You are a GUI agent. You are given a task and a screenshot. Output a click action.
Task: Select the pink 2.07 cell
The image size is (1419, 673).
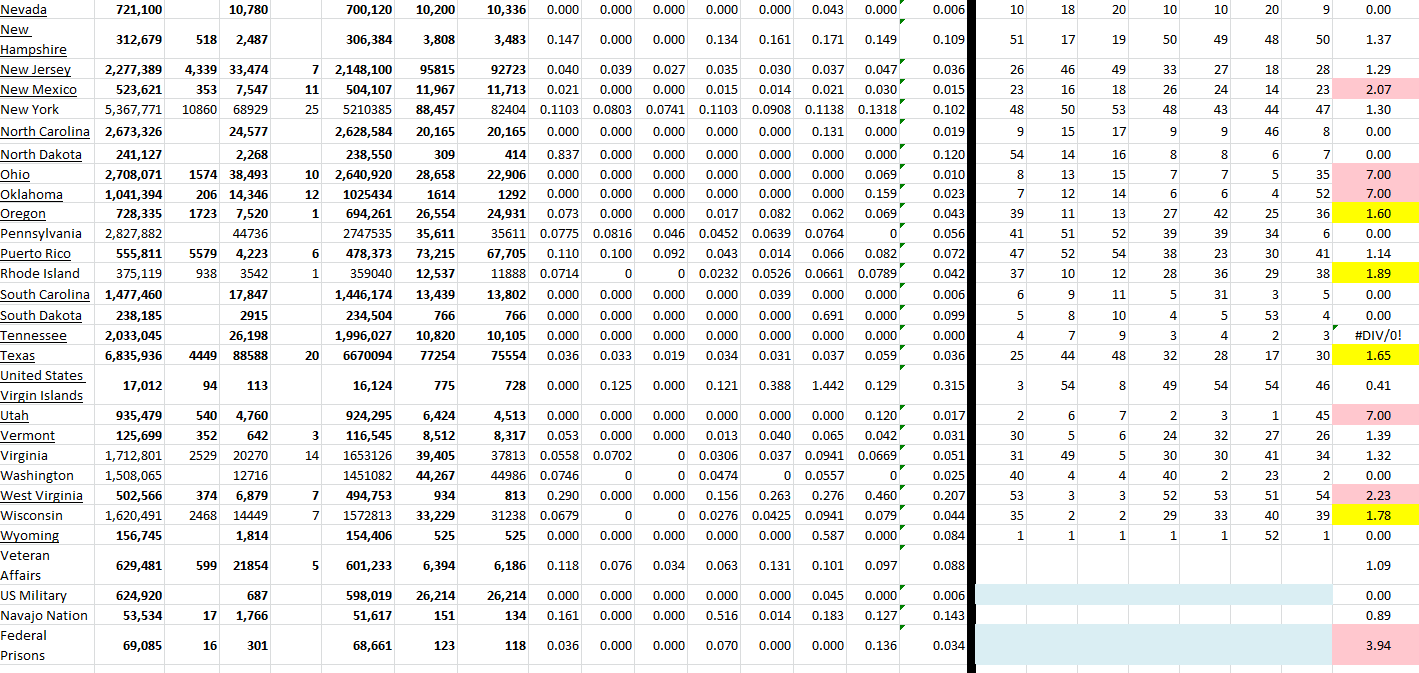pos(1377,90)
